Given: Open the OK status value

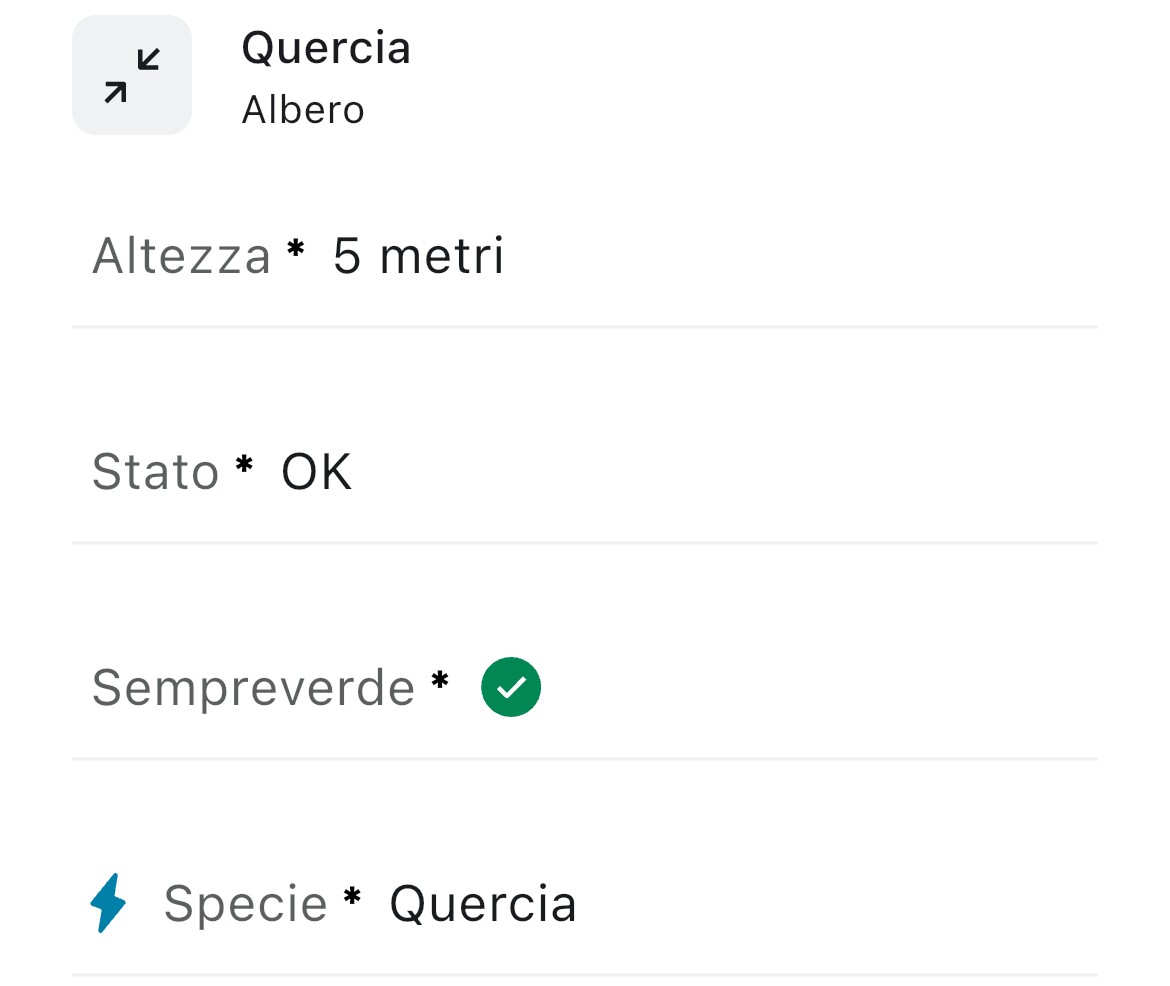Looking at the screenshot, I should coord(316,472).
